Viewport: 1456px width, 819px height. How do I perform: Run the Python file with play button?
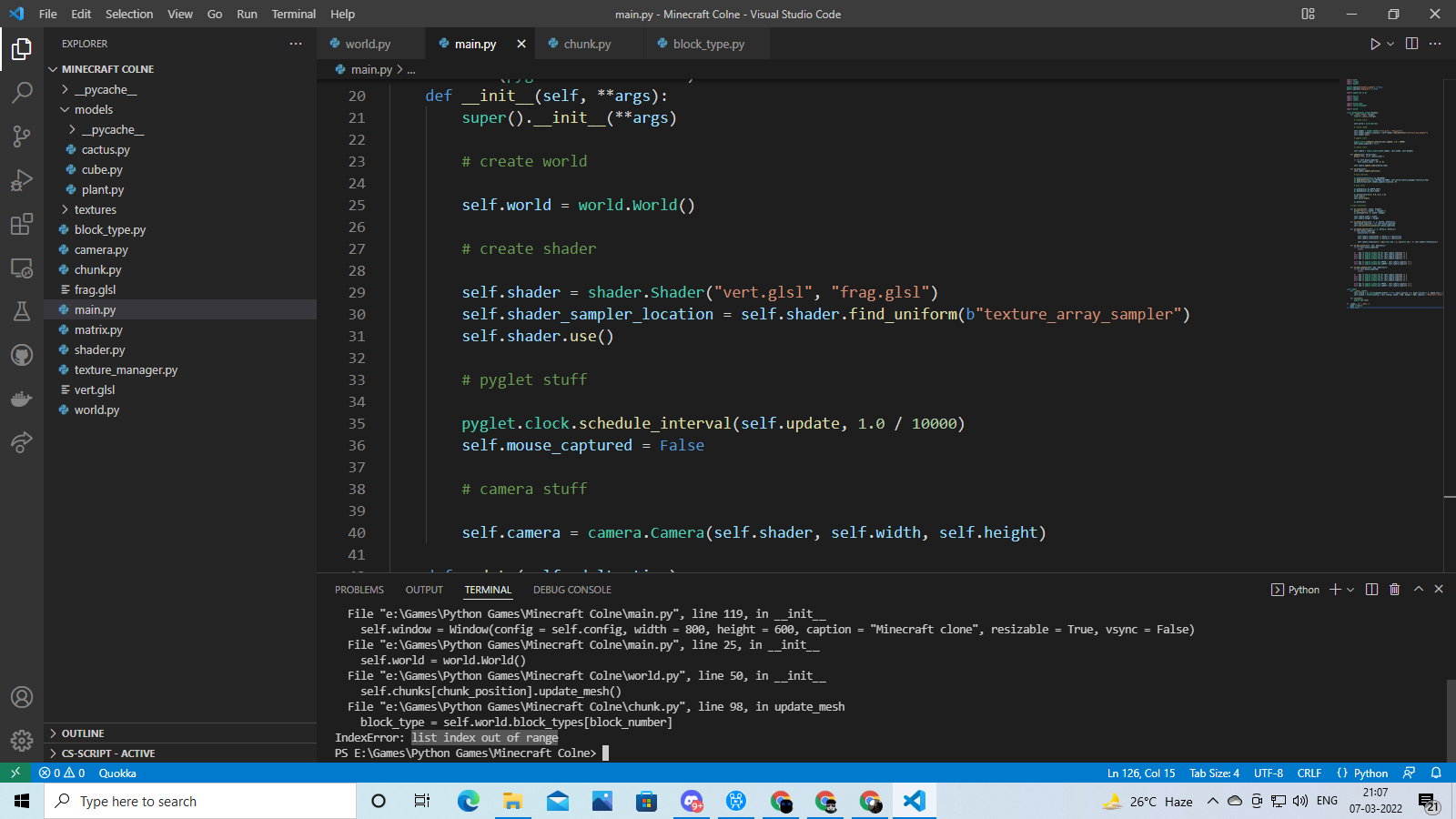[1375, 44]
